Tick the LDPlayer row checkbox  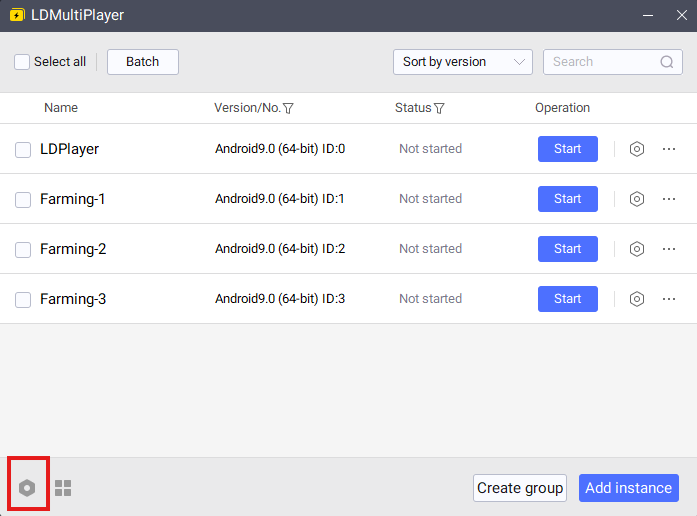point(23,150)
